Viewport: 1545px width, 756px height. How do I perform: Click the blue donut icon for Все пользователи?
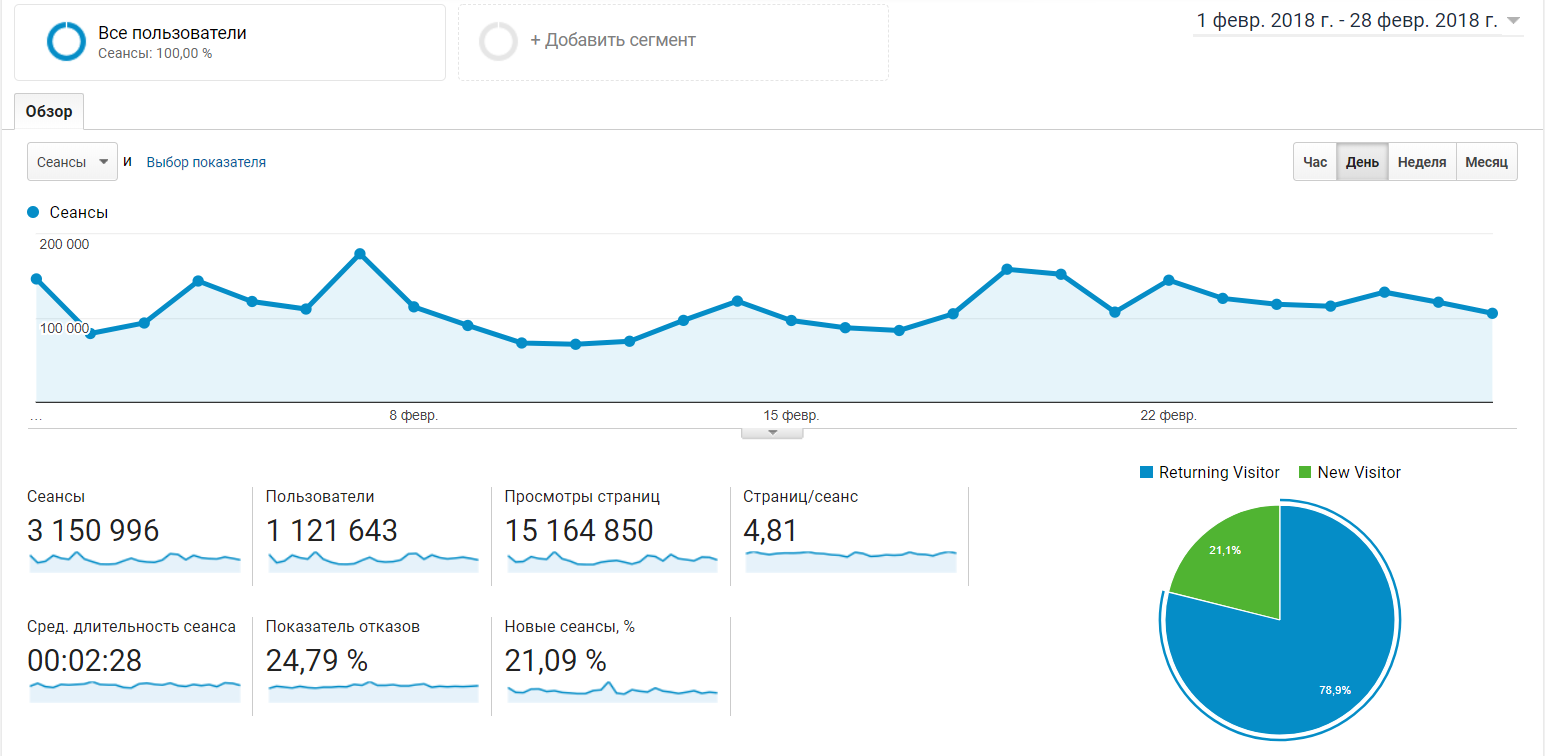(67, 42)
